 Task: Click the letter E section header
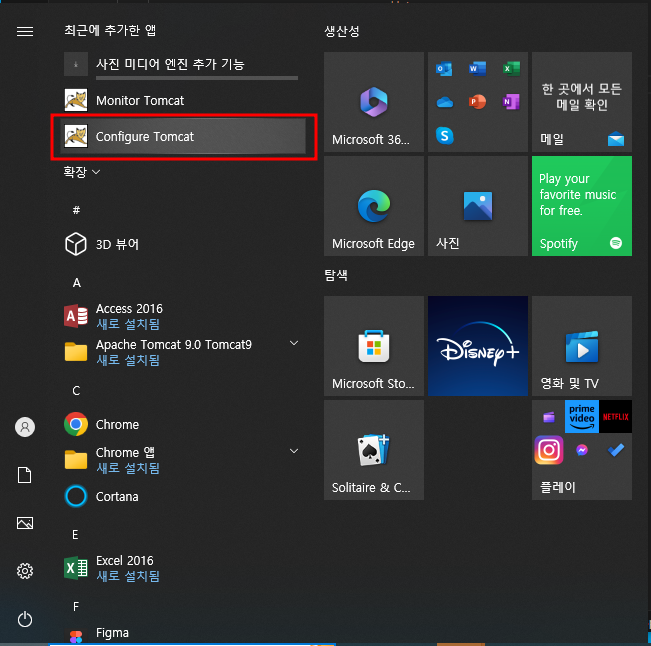point(75,535)
